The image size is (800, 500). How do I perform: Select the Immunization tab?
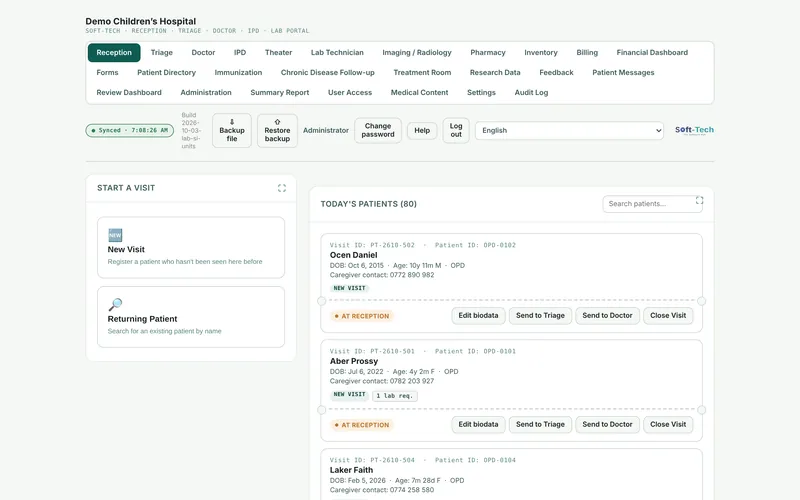coord(238,72)
